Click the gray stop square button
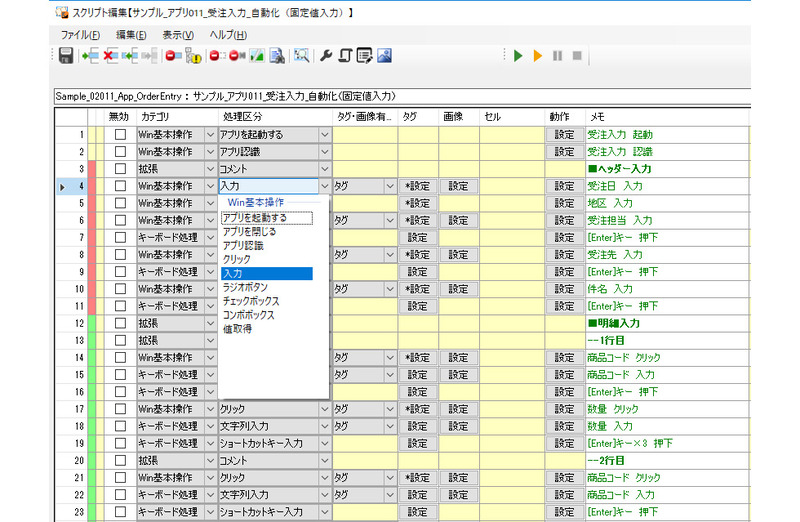This screenshot has width=800, height=522. [x=577, y=56]
